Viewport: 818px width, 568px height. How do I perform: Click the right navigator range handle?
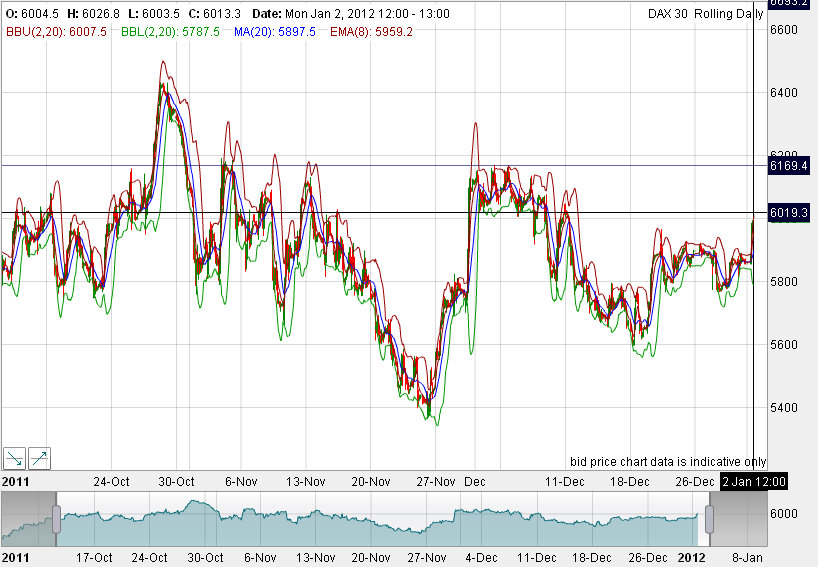pyautogui.click(x=710, y=519)
